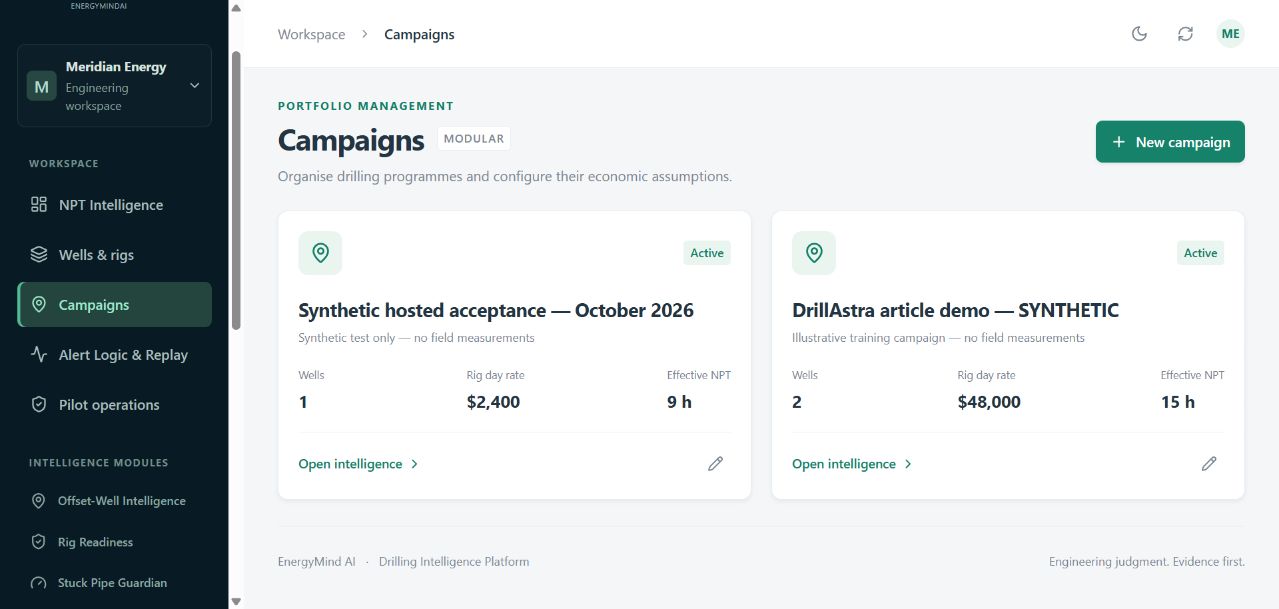
Task: Click the 15 h effective NPT value
Action: pos(1178,402)
